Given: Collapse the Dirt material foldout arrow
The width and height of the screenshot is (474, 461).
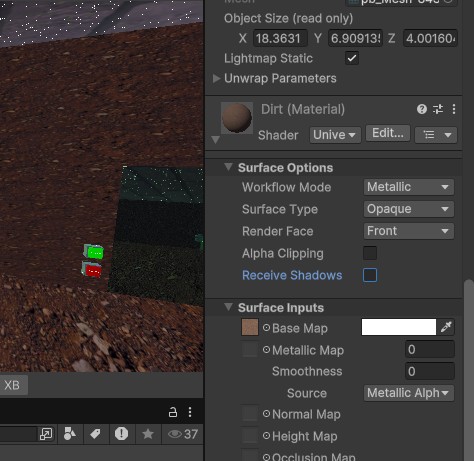Looking at the screenshot, I should tap(215, 139).
